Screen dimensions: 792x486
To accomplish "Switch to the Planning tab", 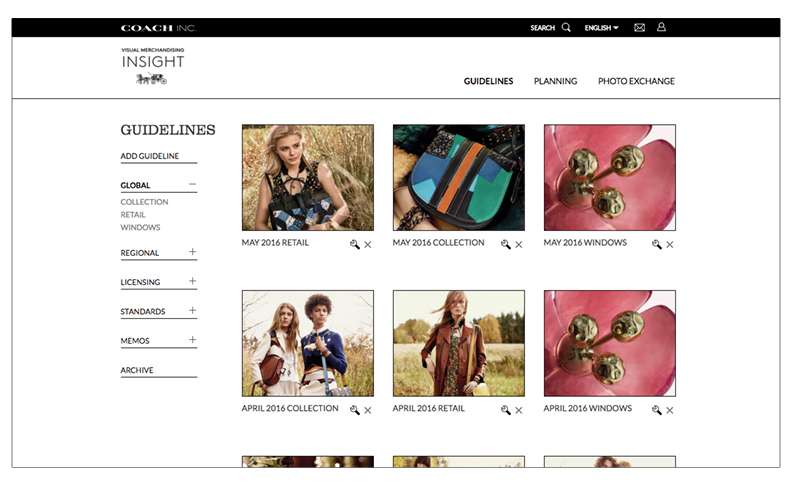I will pyautogui.click(x=556, y=81).
